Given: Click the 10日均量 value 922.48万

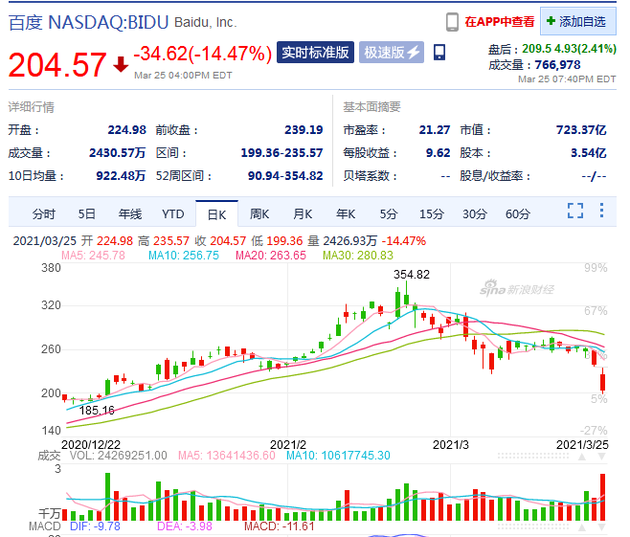Looking at the screenshot, I should coord(121,176).
